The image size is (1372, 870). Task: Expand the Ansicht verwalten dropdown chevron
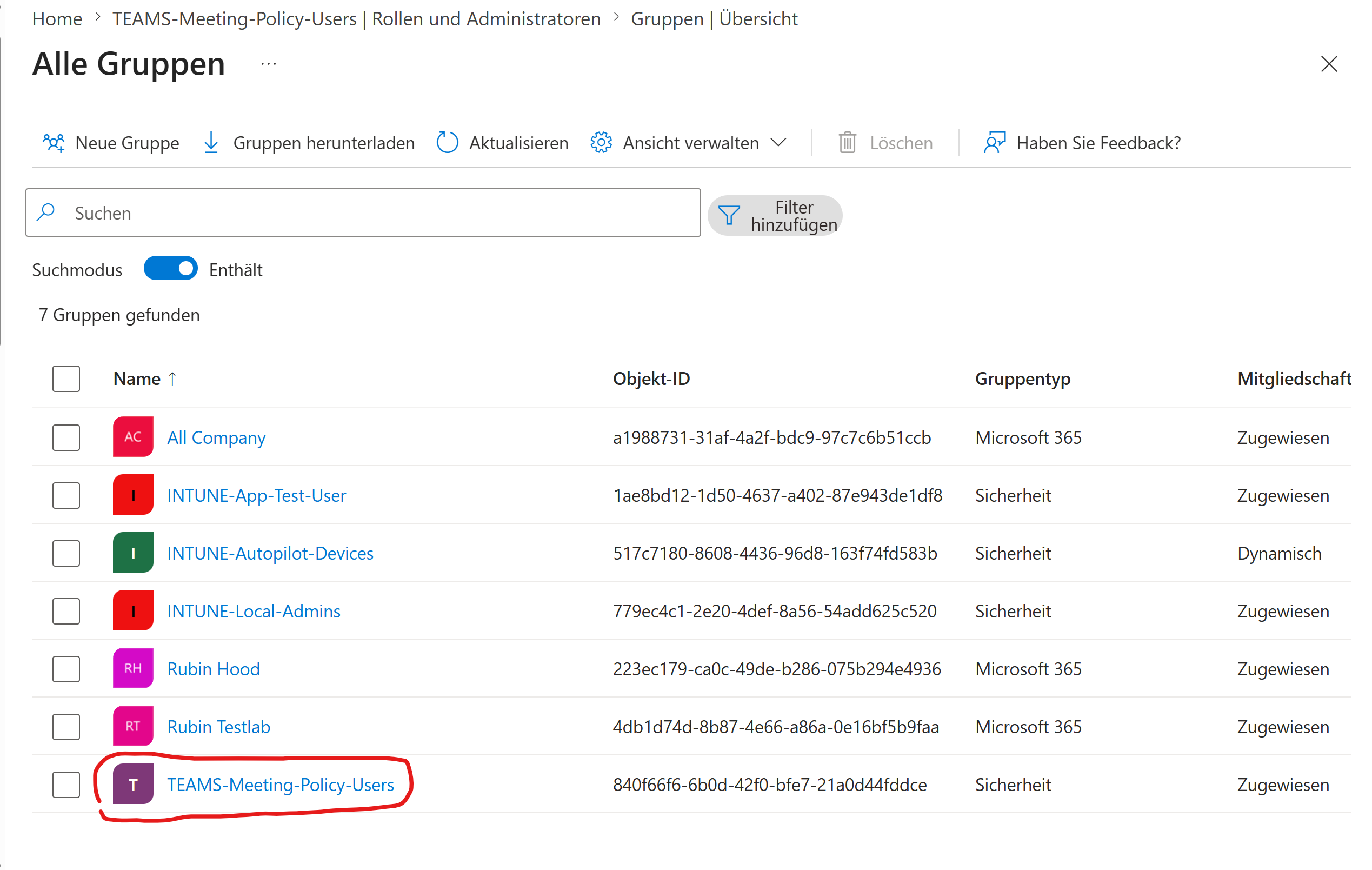(778, 142)
